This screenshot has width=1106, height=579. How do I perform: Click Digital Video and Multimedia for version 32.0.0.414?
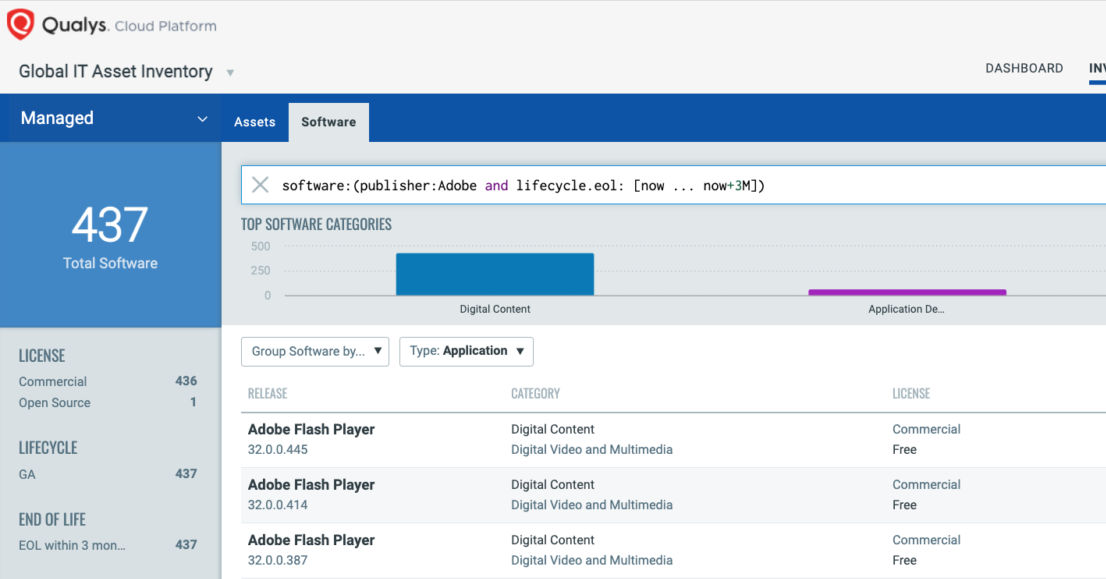[x=592, y=505]
